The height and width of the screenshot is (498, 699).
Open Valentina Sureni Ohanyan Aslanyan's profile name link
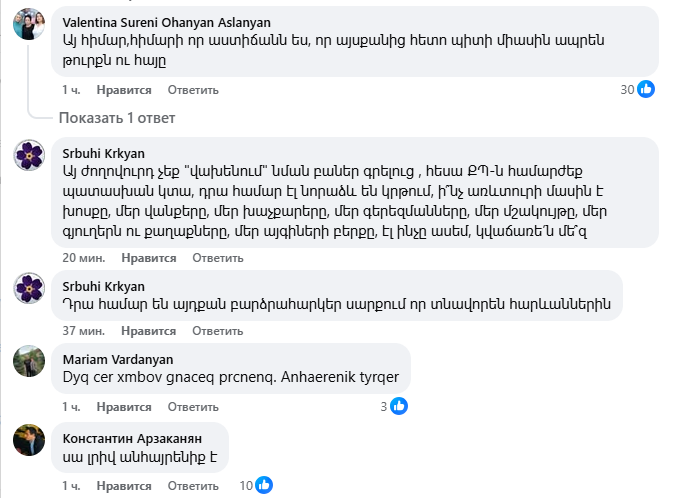166,22
